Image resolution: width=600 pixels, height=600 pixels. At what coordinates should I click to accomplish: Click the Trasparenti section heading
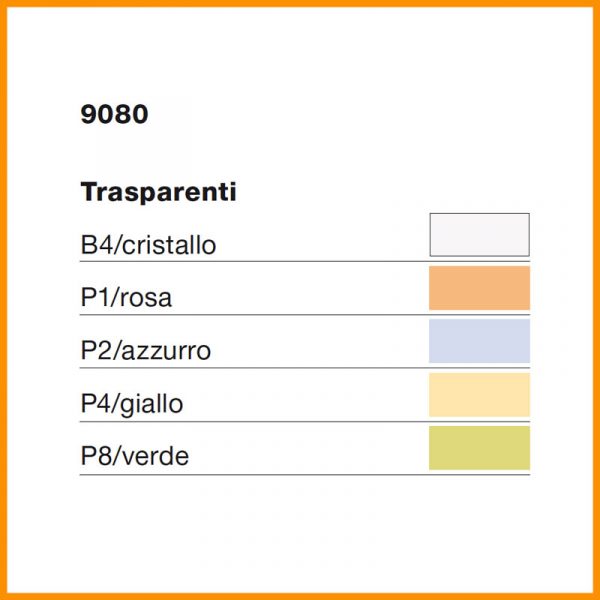point(158,192)
